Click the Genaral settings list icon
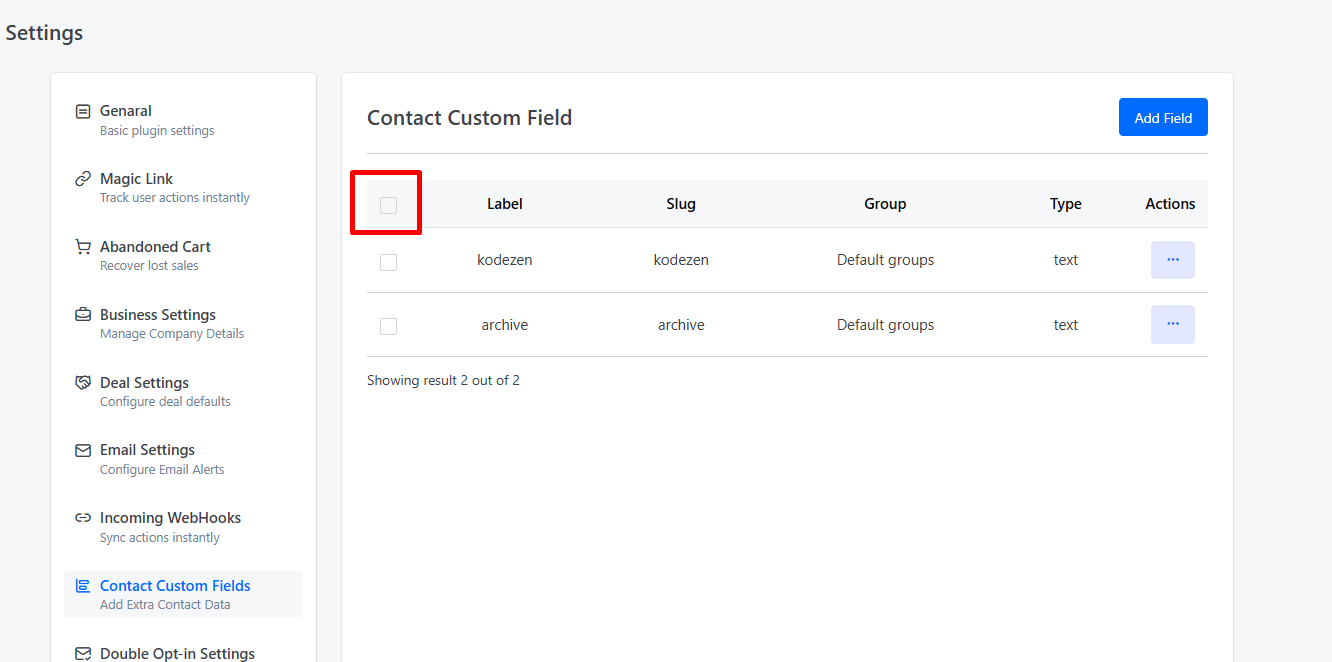The height and width of the screenshot is (662, 1332). coord(83,111)
